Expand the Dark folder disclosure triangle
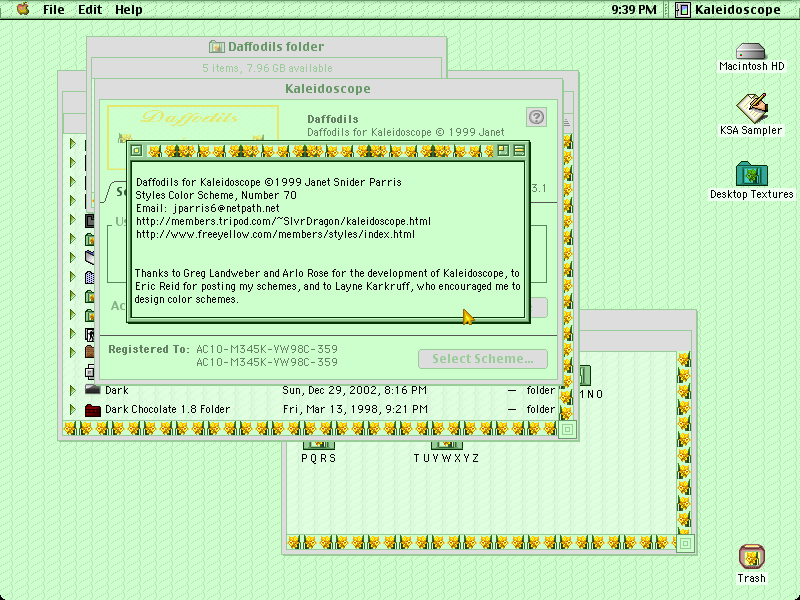Screen dimensions: 800x600 click(x=73, y=390)
